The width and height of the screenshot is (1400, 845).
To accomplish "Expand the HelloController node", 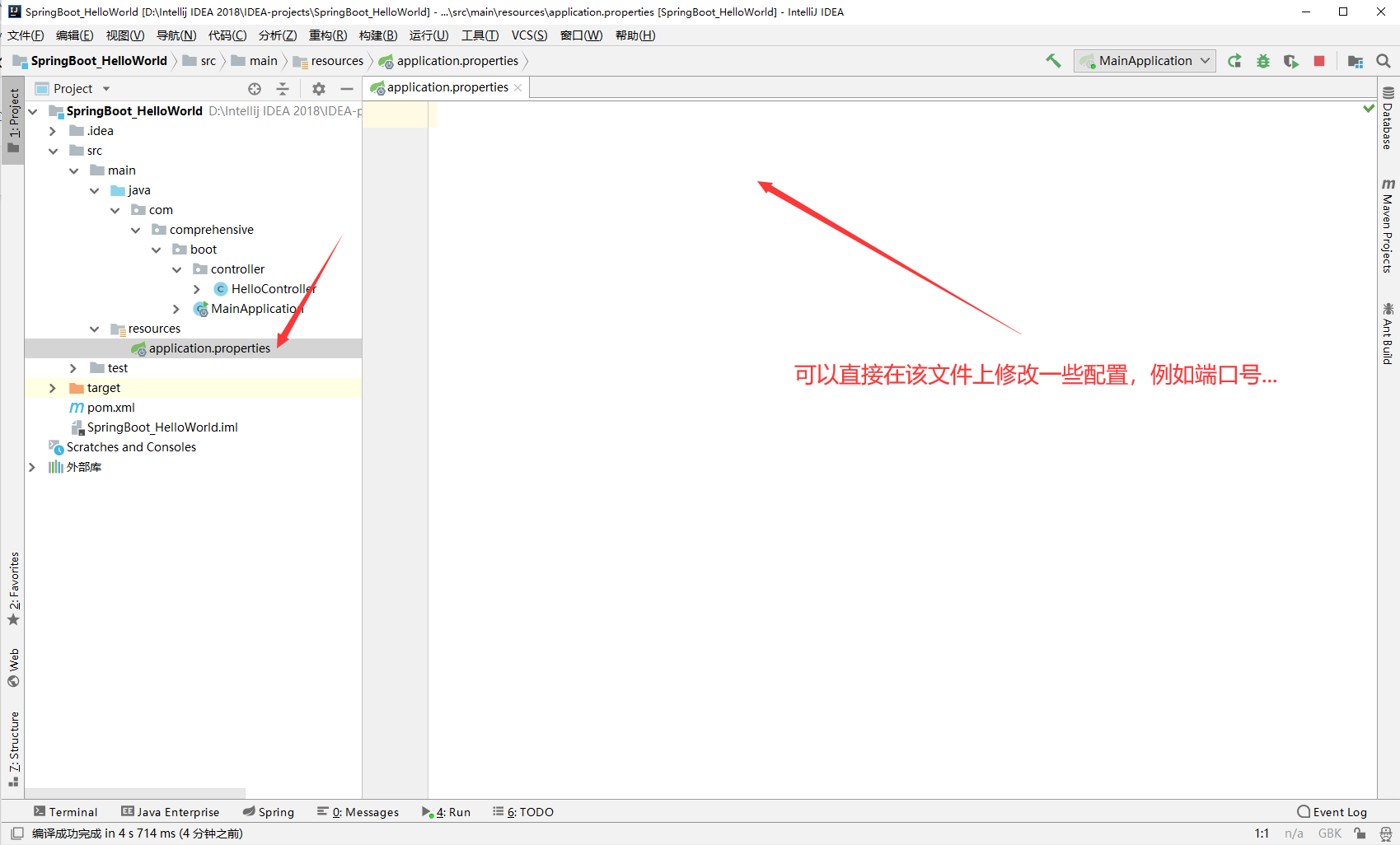I will coord(196,289).
